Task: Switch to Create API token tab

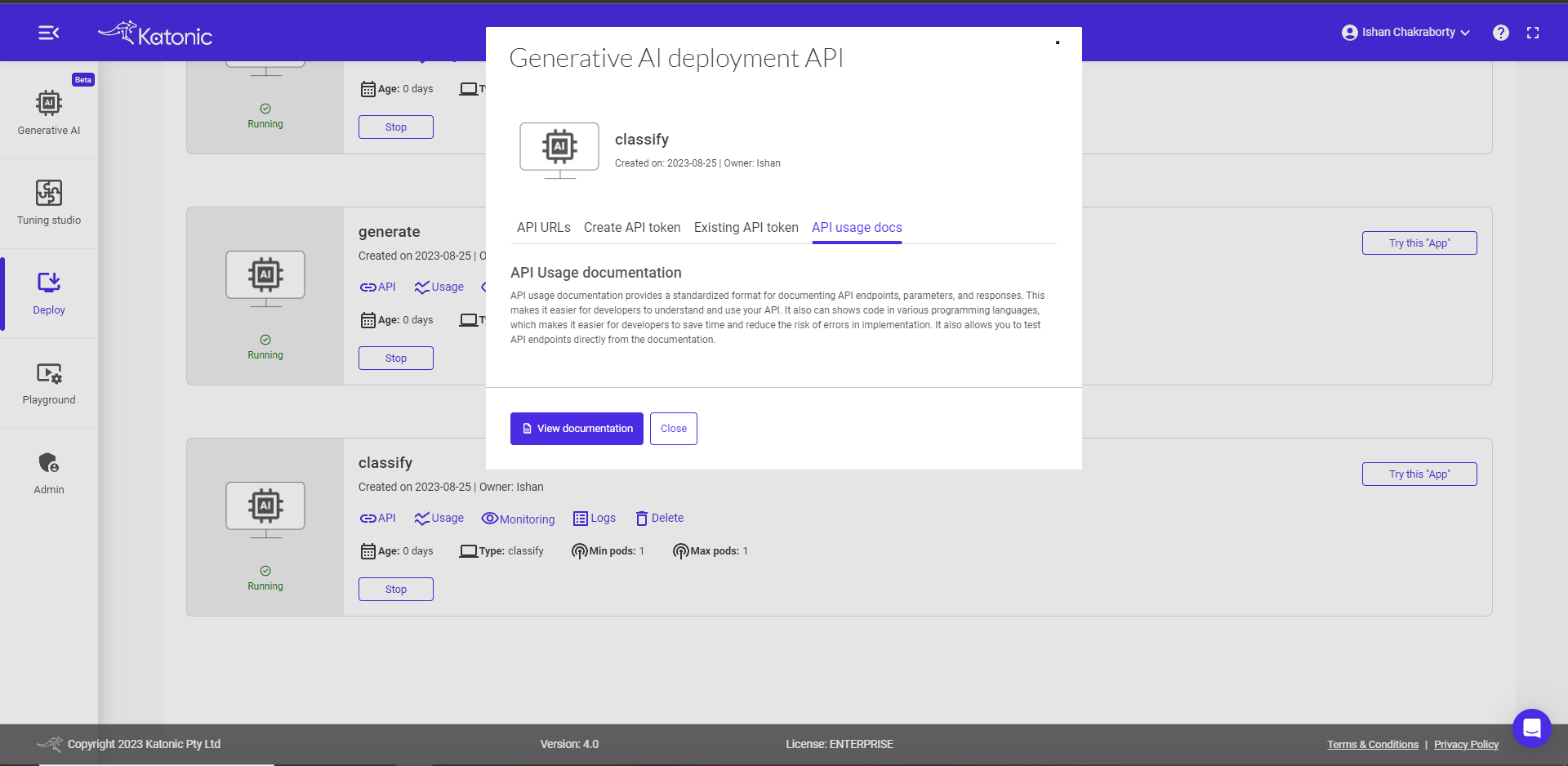Action: pyautogui.click(x=632, y=227)
